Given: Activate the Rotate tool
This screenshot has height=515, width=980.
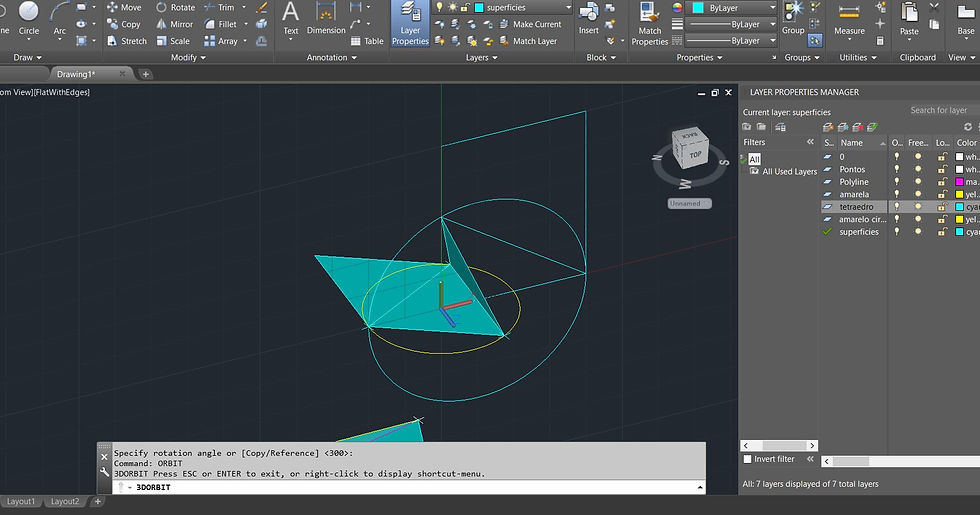Looking at the screenshot, I should (x=176, y=8).
